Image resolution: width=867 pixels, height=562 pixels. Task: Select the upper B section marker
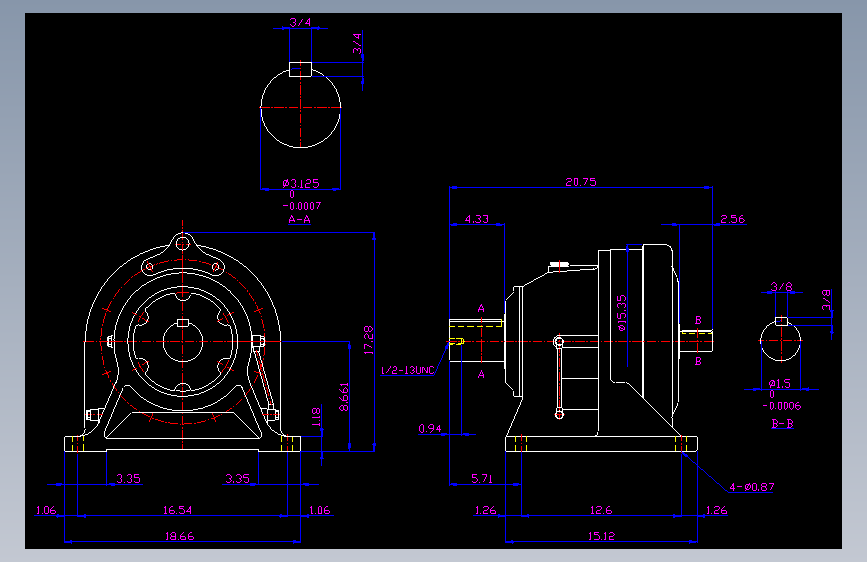[x=698, y=320]
